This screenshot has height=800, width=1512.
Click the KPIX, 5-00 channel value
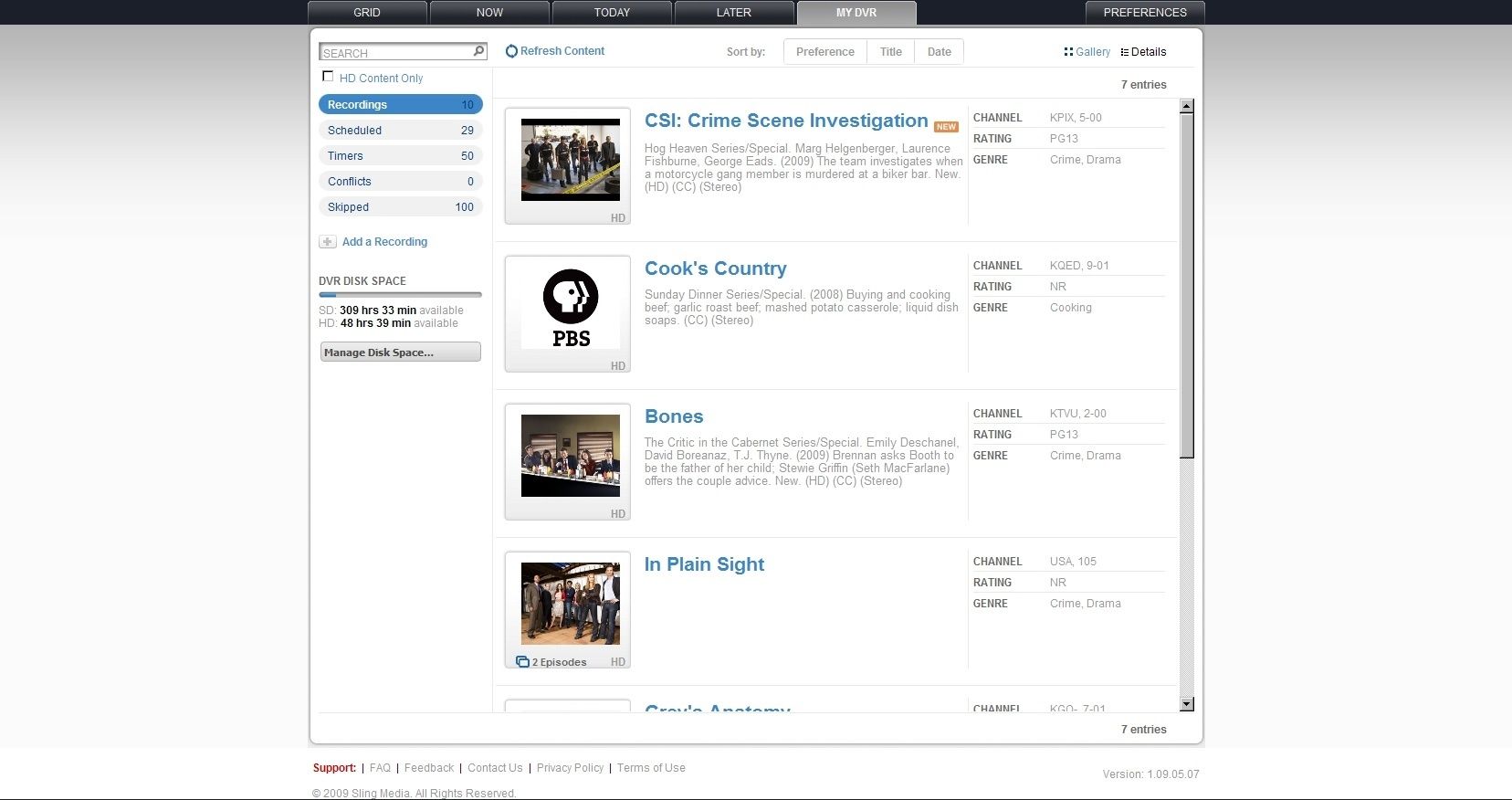click(1076, 118)
